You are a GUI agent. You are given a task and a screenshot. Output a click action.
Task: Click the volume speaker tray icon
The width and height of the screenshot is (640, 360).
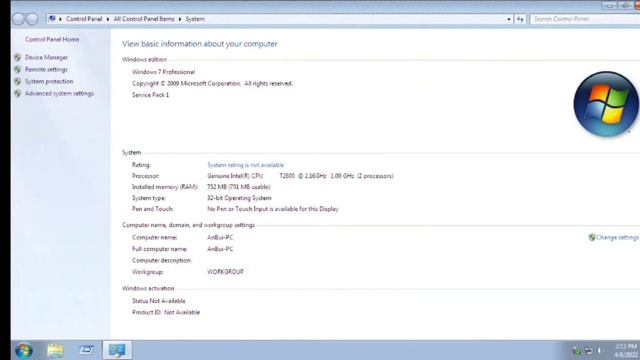600,350
